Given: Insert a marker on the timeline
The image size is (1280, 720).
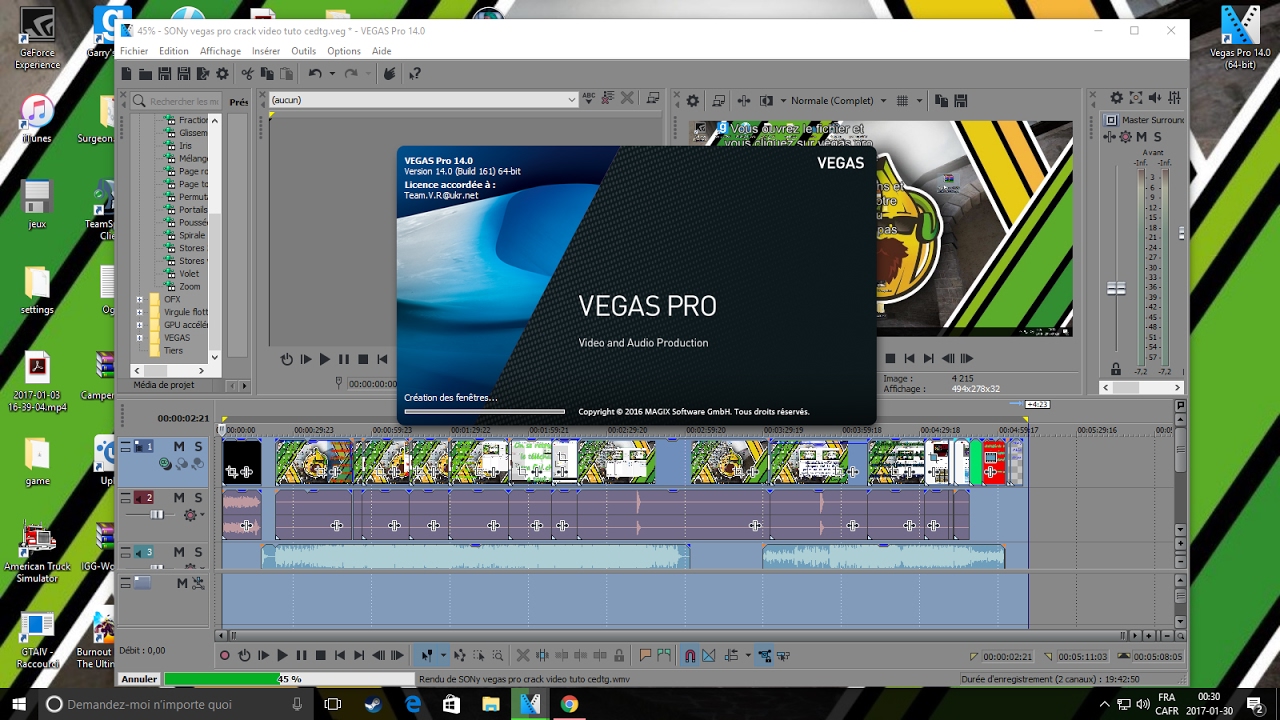Looking at the screenshot, I should [645, 656].
